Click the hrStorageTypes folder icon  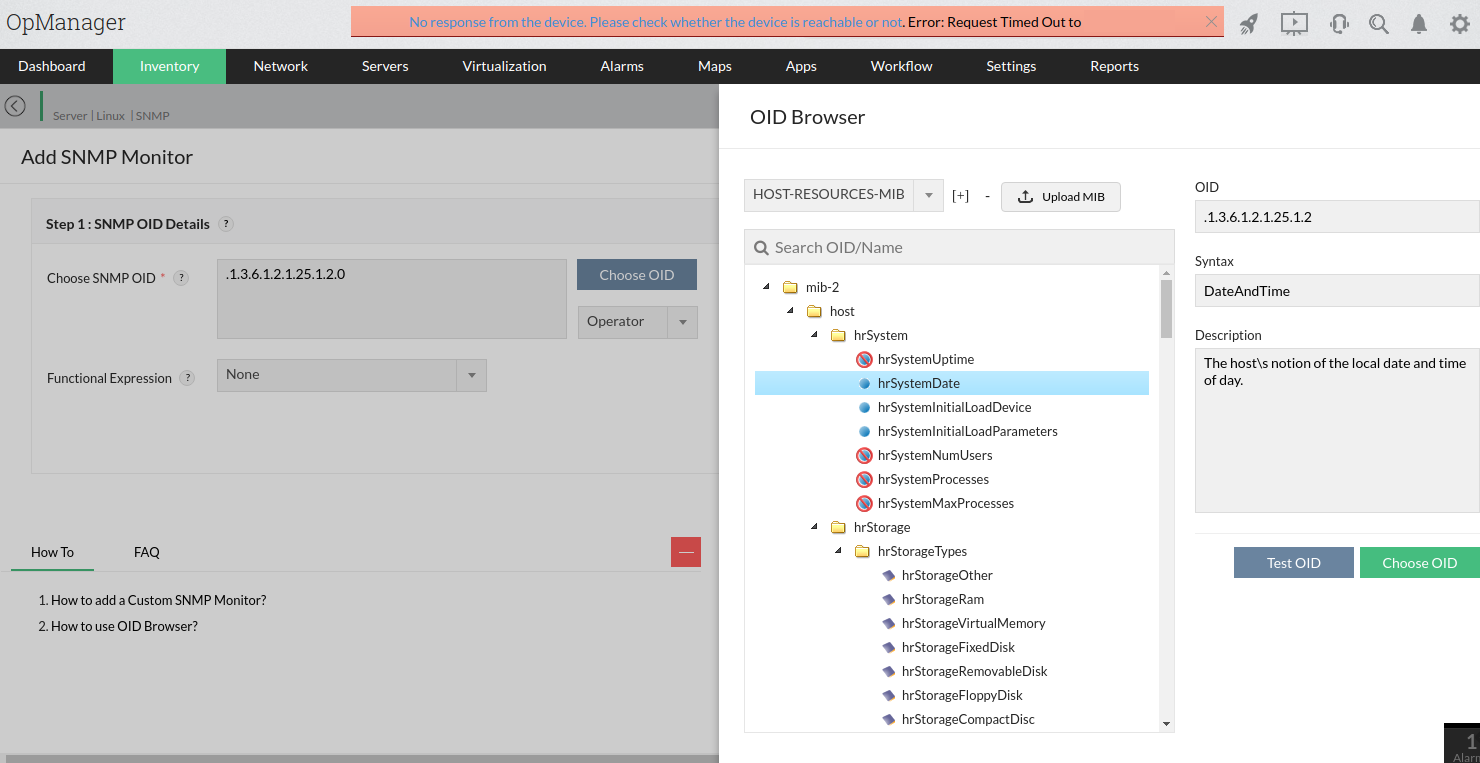(x=862, y=551)
